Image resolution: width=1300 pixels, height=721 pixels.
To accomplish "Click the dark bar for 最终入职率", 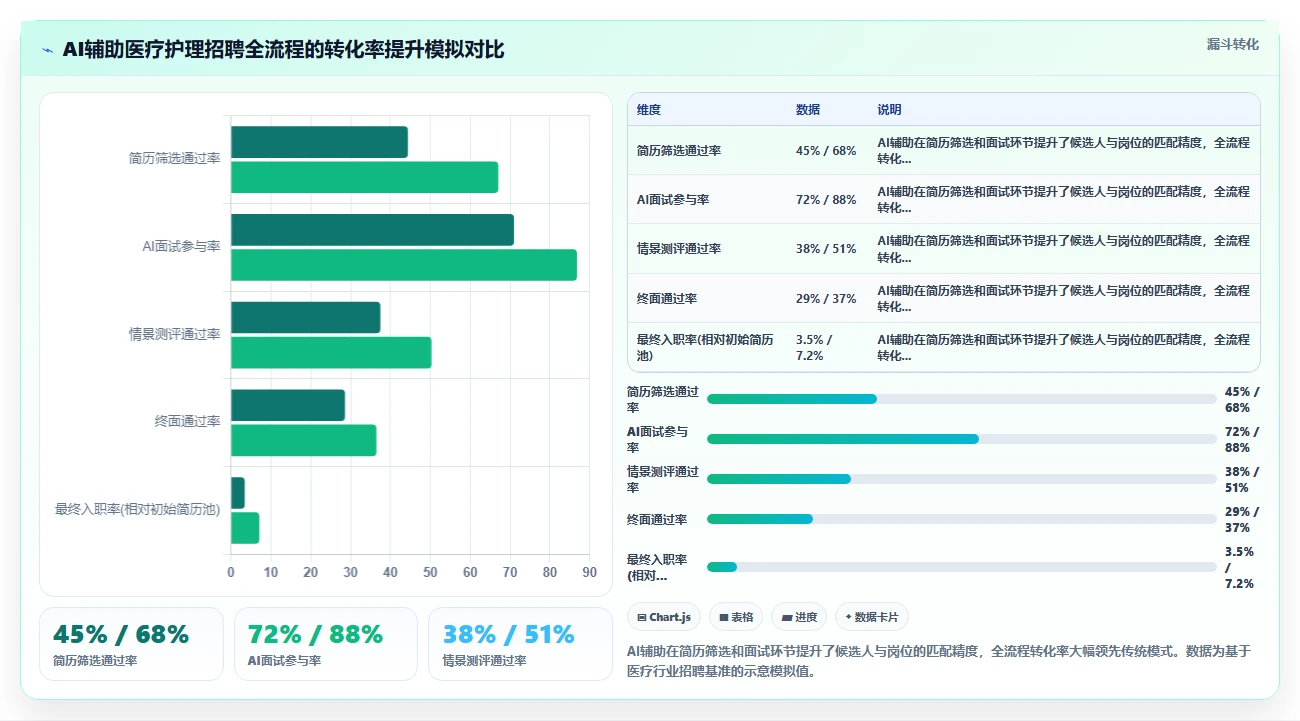I will (238, 493).
